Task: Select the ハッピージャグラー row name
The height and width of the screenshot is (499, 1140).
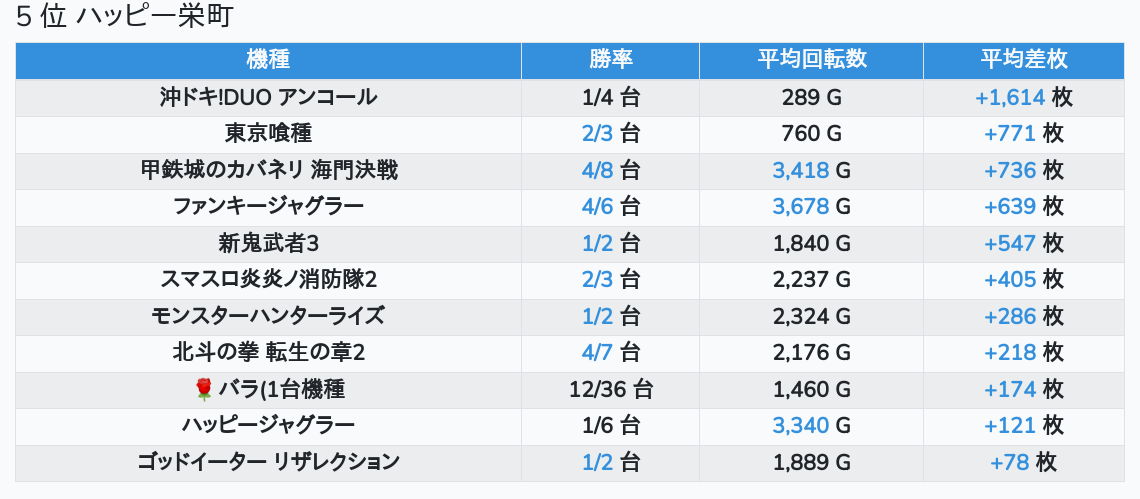Action: (268, 425)
